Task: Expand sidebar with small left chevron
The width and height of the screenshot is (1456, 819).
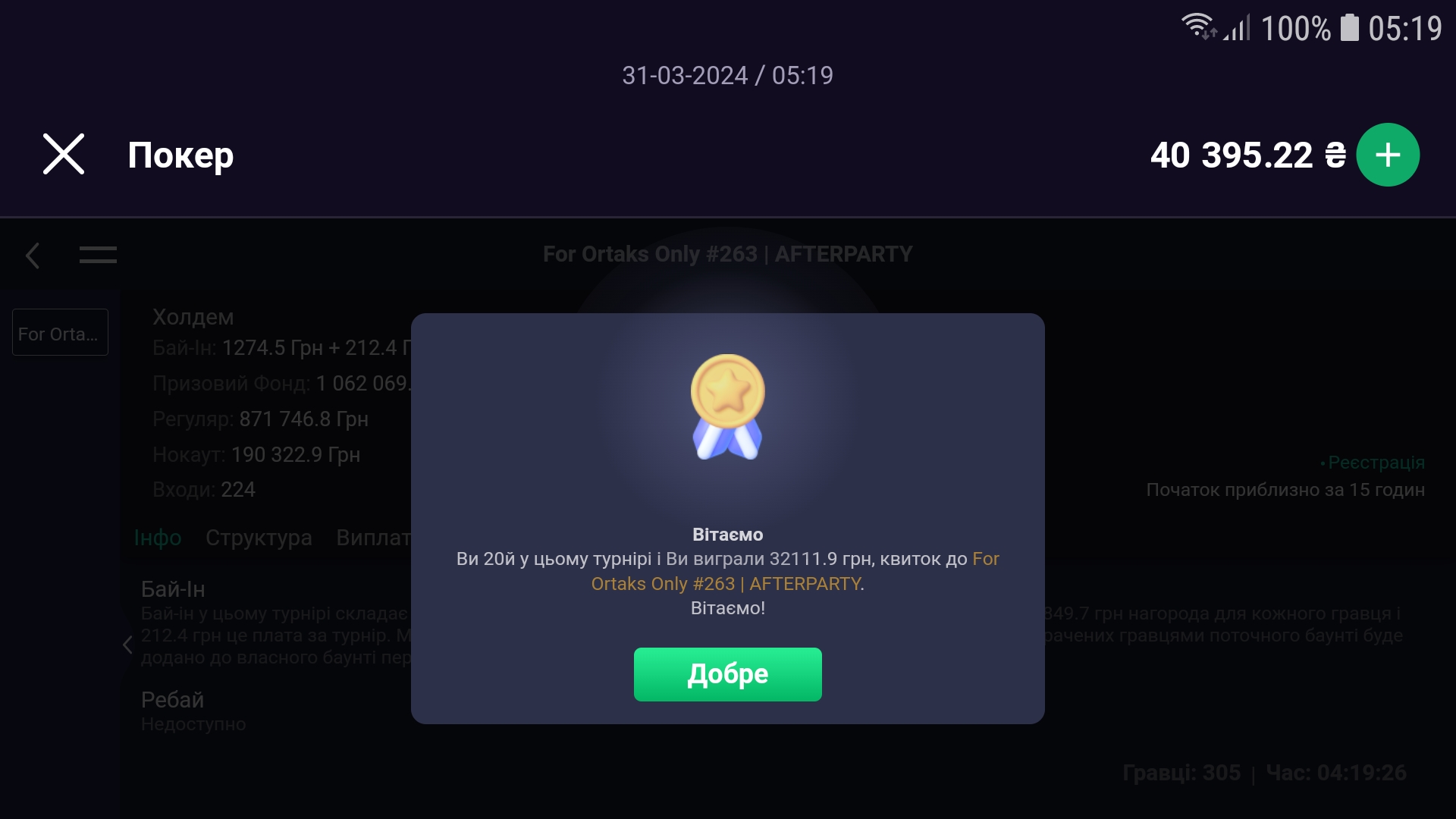Action: click(x=127, y=645)
